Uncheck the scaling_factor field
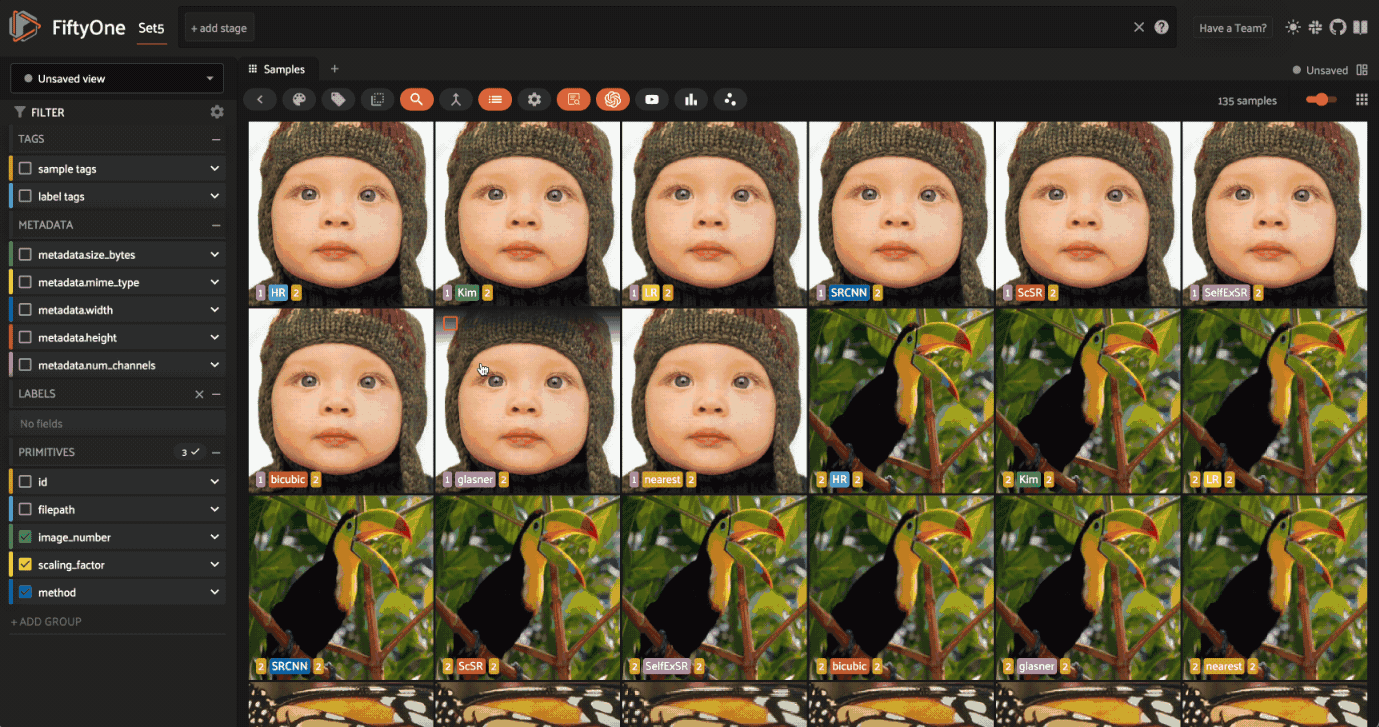This screenshot has width=1379, height=727. [26, 565]
